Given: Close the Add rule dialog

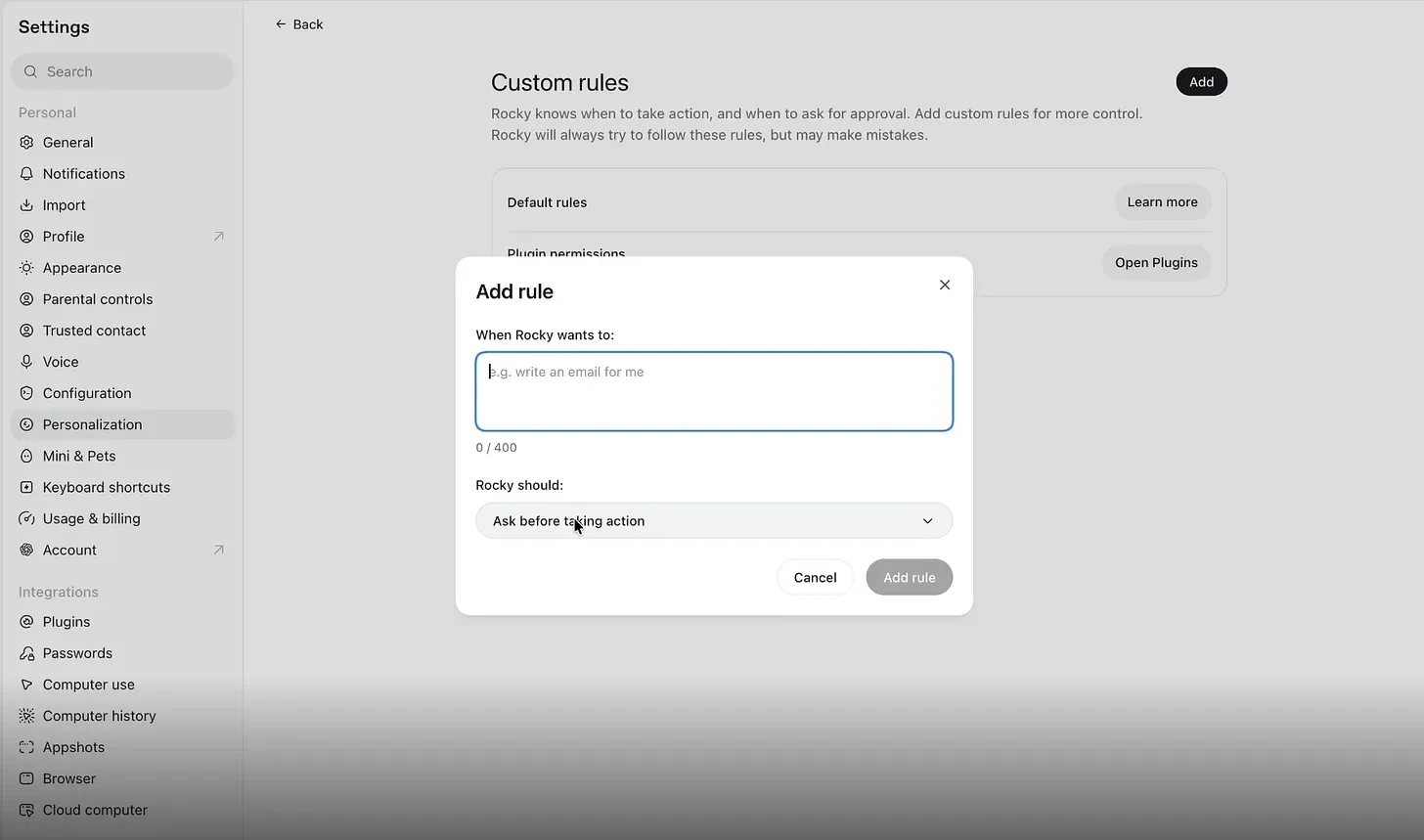Looking at the screenshot, I should 945,285.
